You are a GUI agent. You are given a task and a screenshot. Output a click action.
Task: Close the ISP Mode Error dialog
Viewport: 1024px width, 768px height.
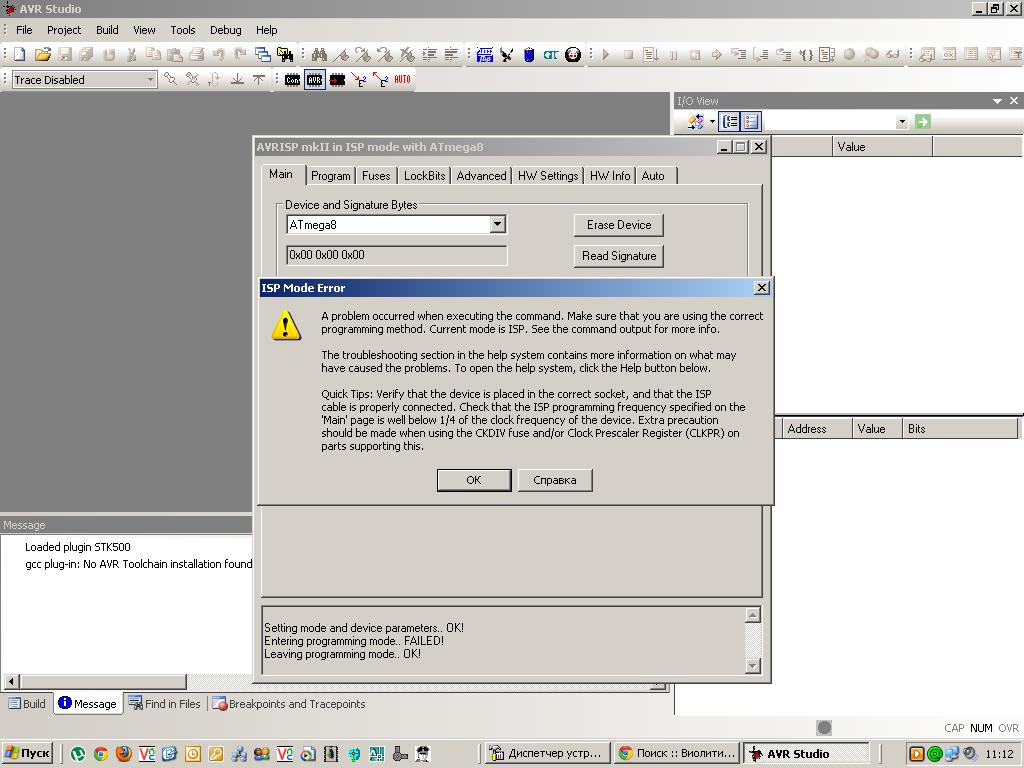point(761,288)
